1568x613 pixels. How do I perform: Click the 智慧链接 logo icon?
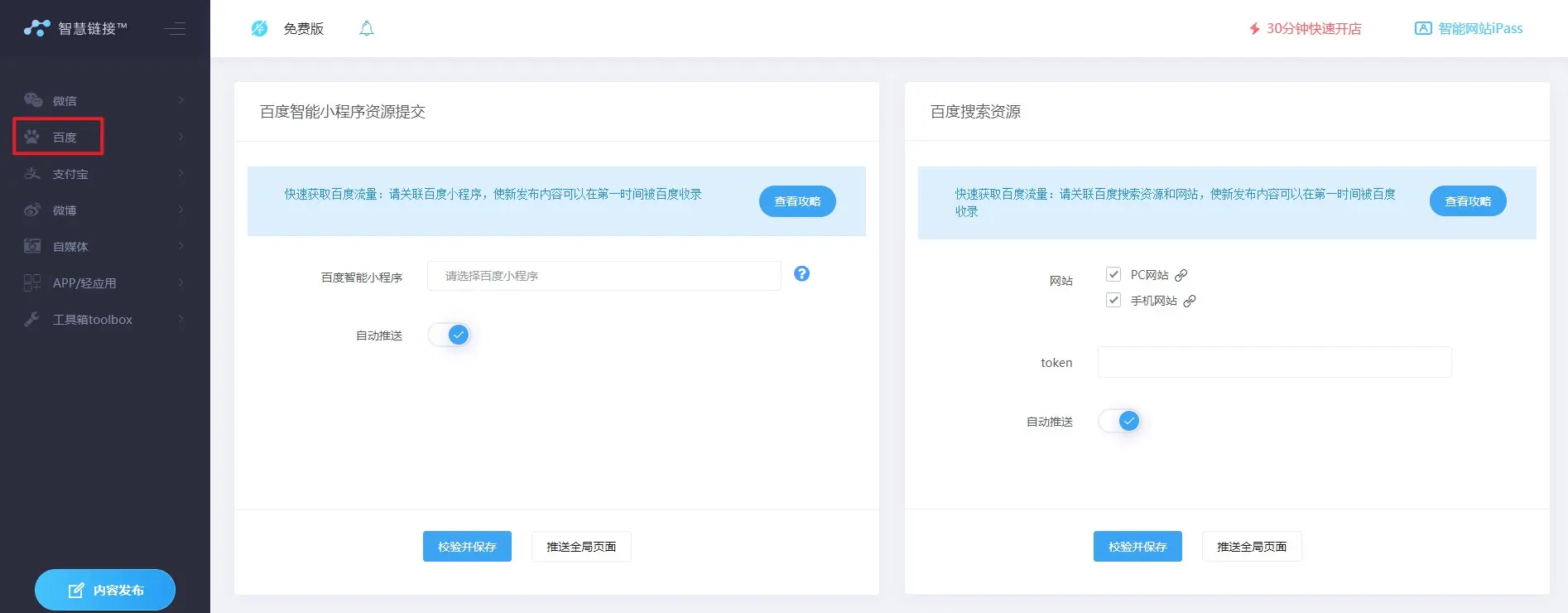point(37,28)
